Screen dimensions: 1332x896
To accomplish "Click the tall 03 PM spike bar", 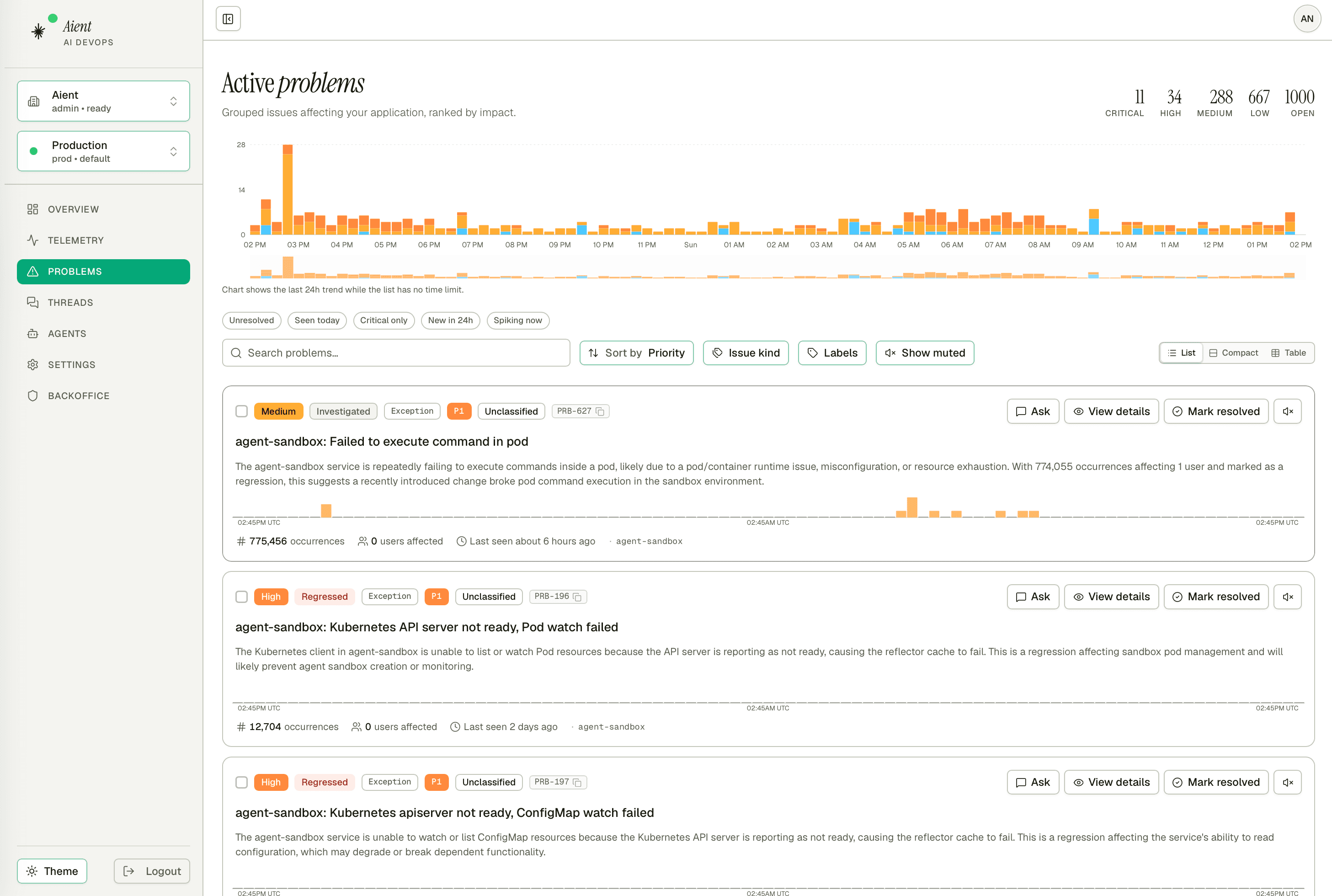I will pyautogui.click(x=288, y=190).
